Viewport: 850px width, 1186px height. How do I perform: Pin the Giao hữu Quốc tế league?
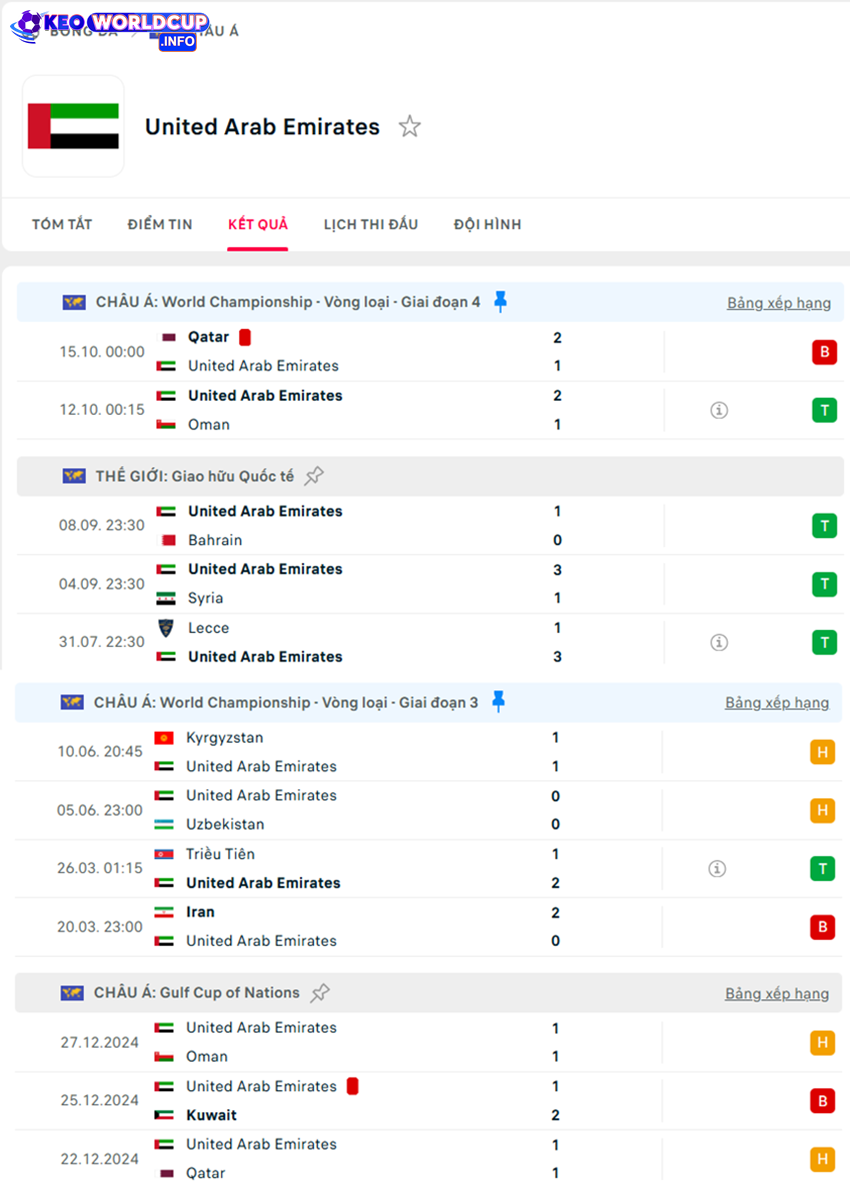(314, 476)
